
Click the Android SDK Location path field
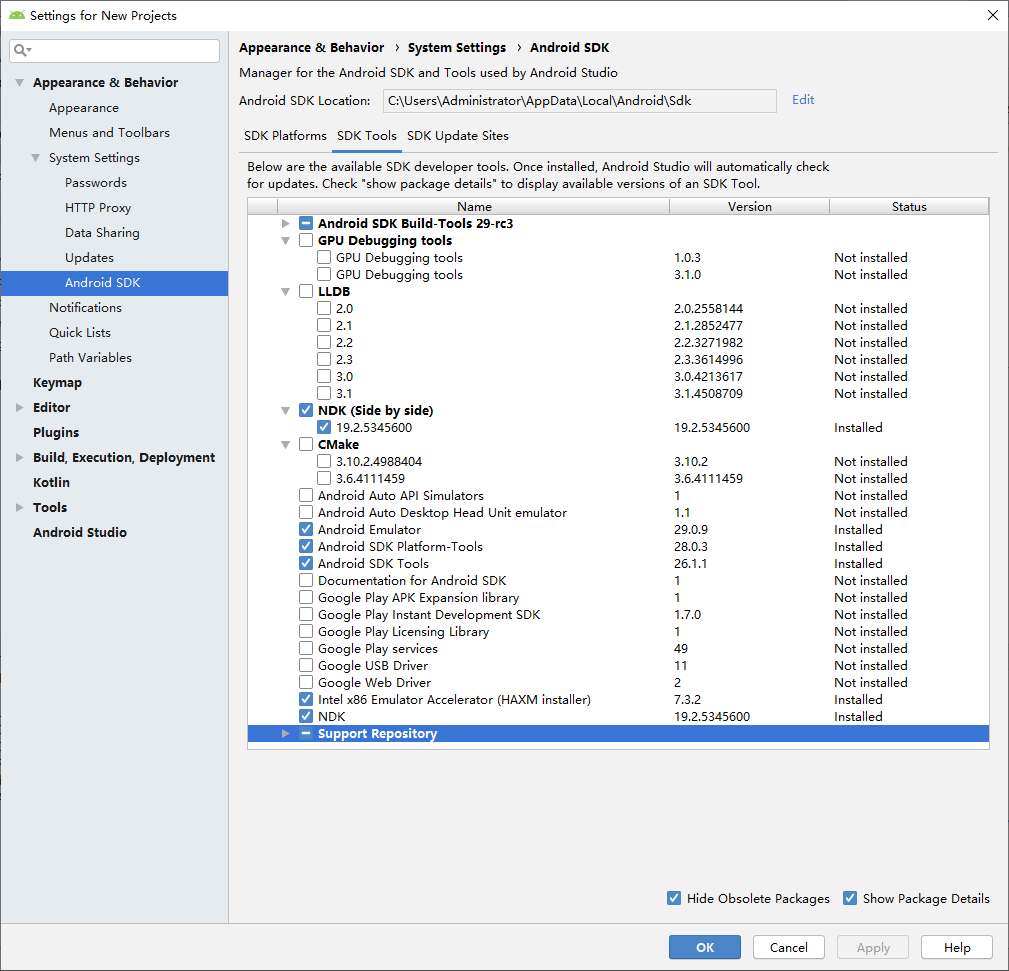(580, 100)
